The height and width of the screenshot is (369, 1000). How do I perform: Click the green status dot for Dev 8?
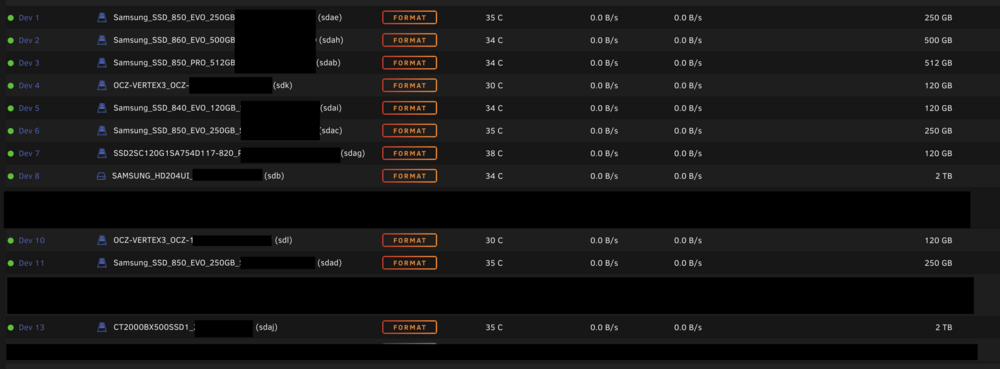[x=10, y=176]
